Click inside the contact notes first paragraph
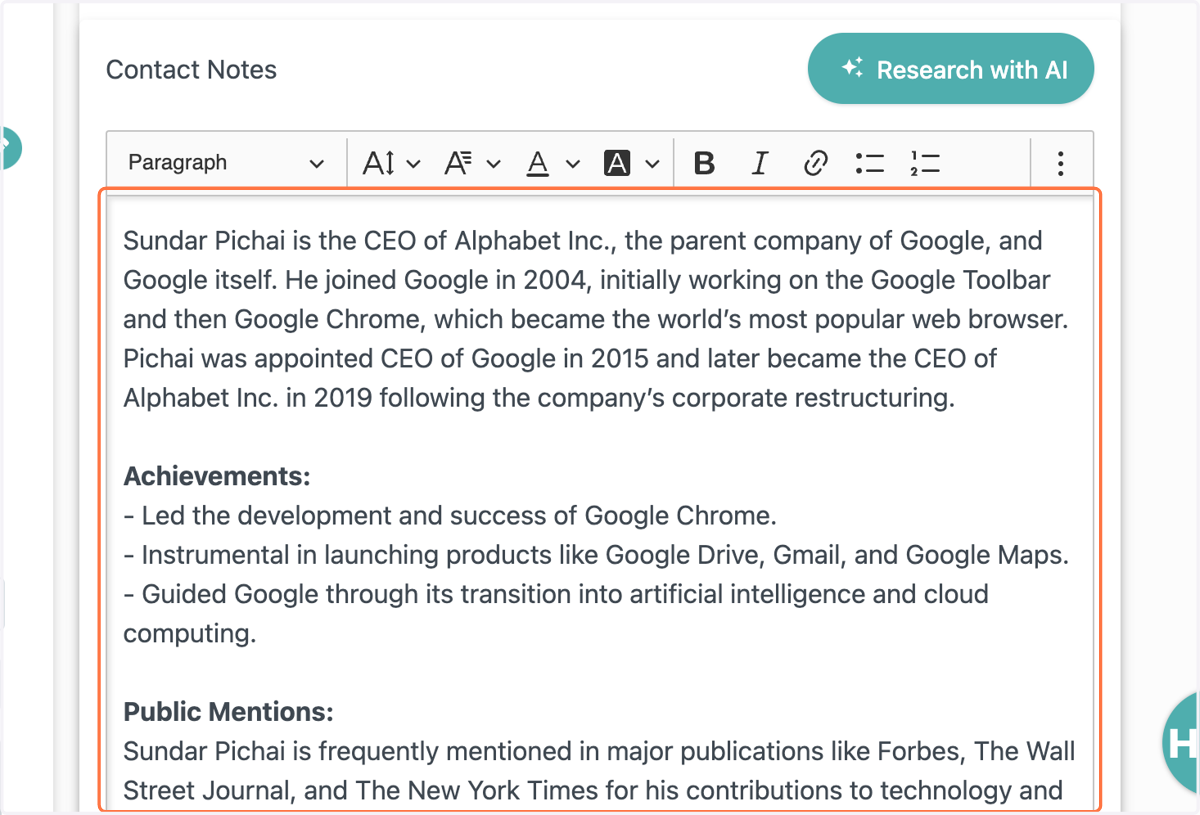This screenshot has height=815, width=1200. [597, 319]
